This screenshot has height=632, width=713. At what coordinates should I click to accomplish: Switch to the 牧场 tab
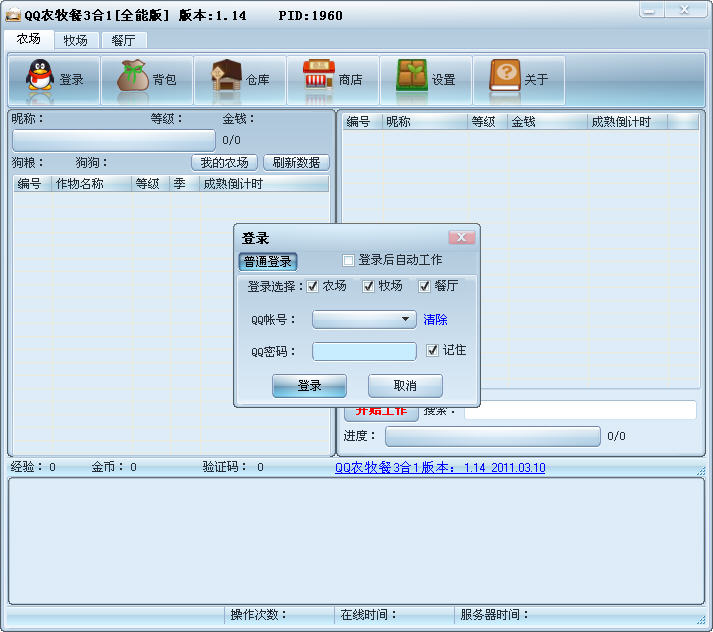click(76, 40)
